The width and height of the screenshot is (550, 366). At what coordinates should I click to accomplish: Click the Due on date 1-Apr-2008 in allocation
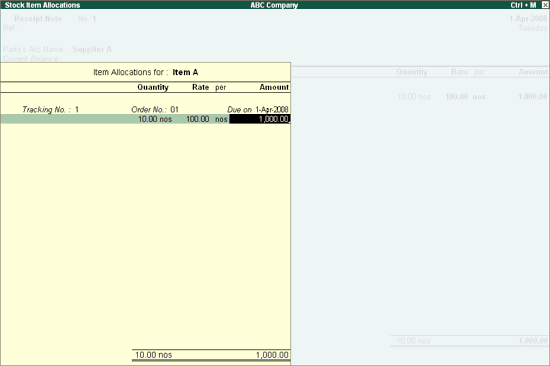coord(272,109)
